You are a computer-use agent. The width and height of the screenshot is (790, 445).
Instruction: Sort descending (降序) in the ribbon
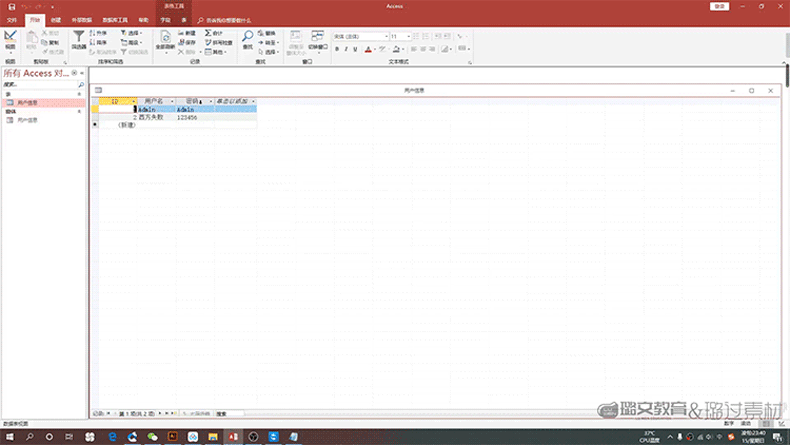tap(98, 42)
